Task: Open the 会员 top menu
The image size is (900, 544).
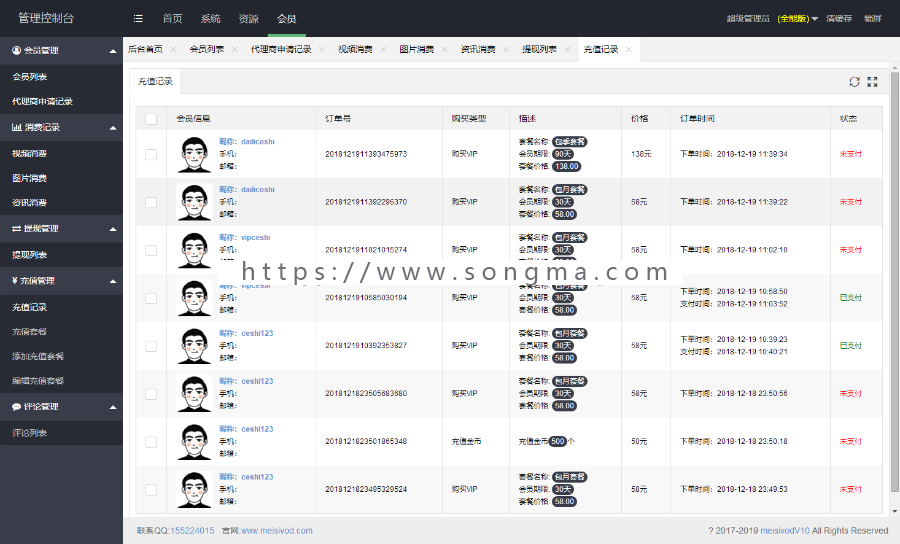Action: click(x=286, y=18)
